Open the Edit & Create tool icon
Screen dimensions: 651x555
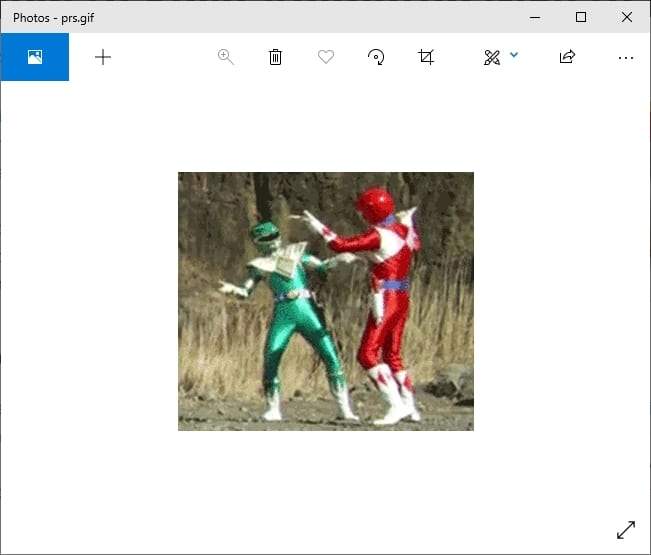tap(492, 57)
